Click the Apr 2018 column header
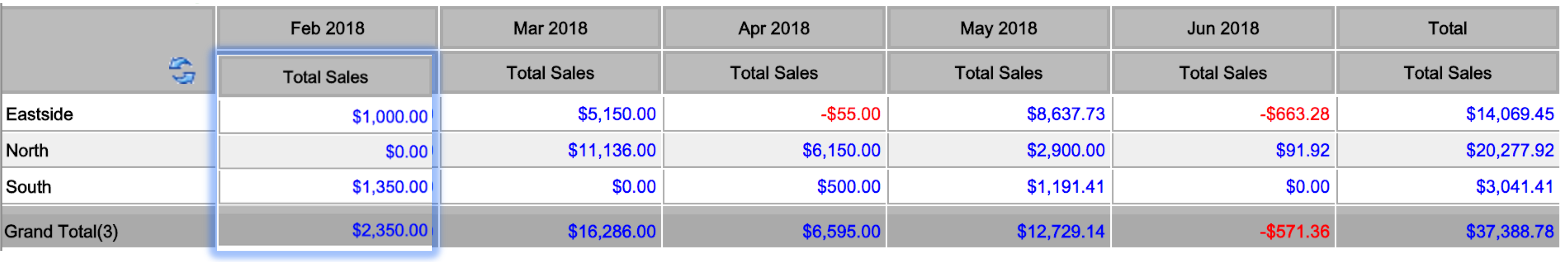The height and width of the screenshot is (262, 1568). coord(774,28)
